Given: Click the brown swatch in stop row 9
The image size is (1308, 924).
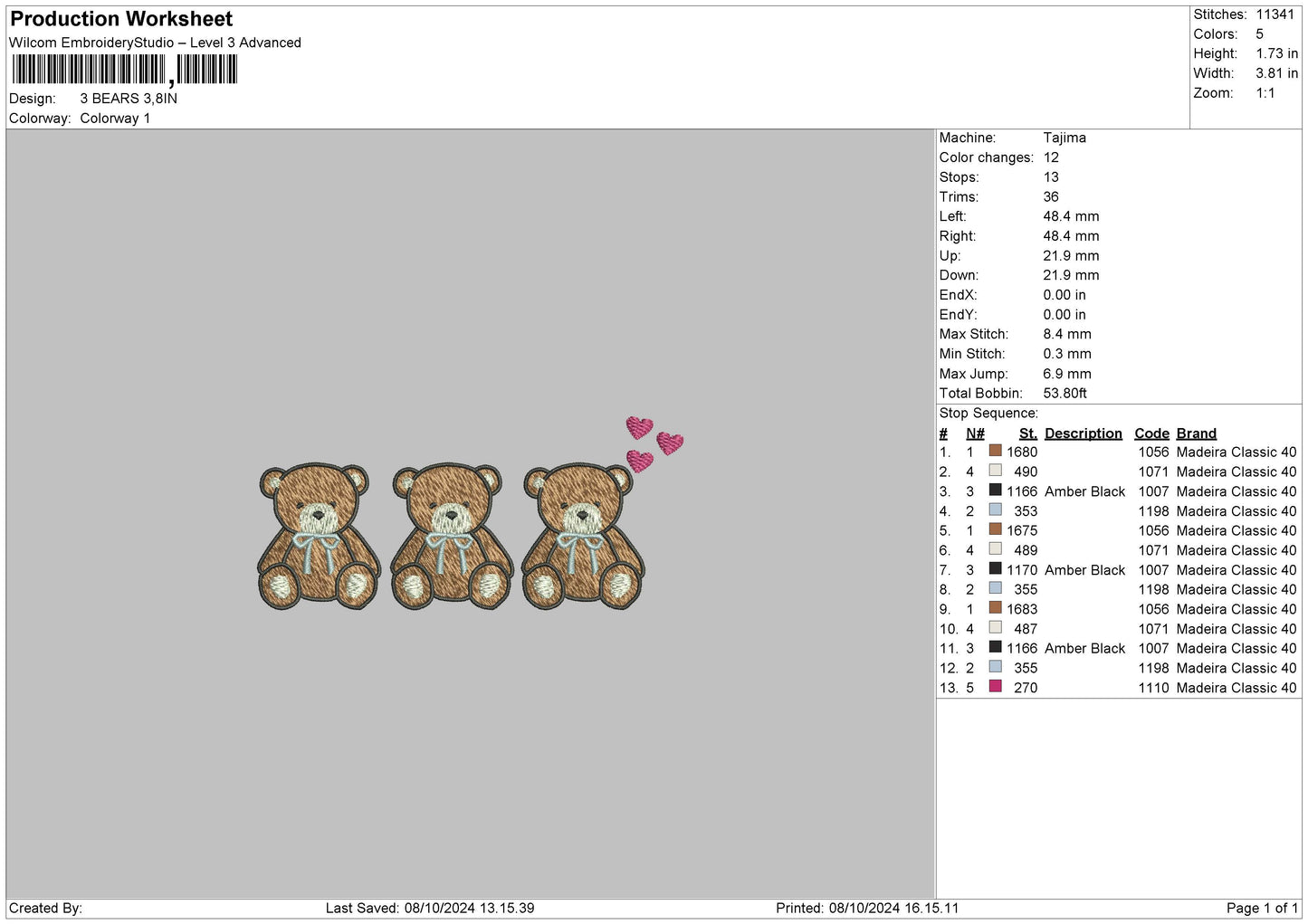Looking at the screenshot, I should click(996, 608).
